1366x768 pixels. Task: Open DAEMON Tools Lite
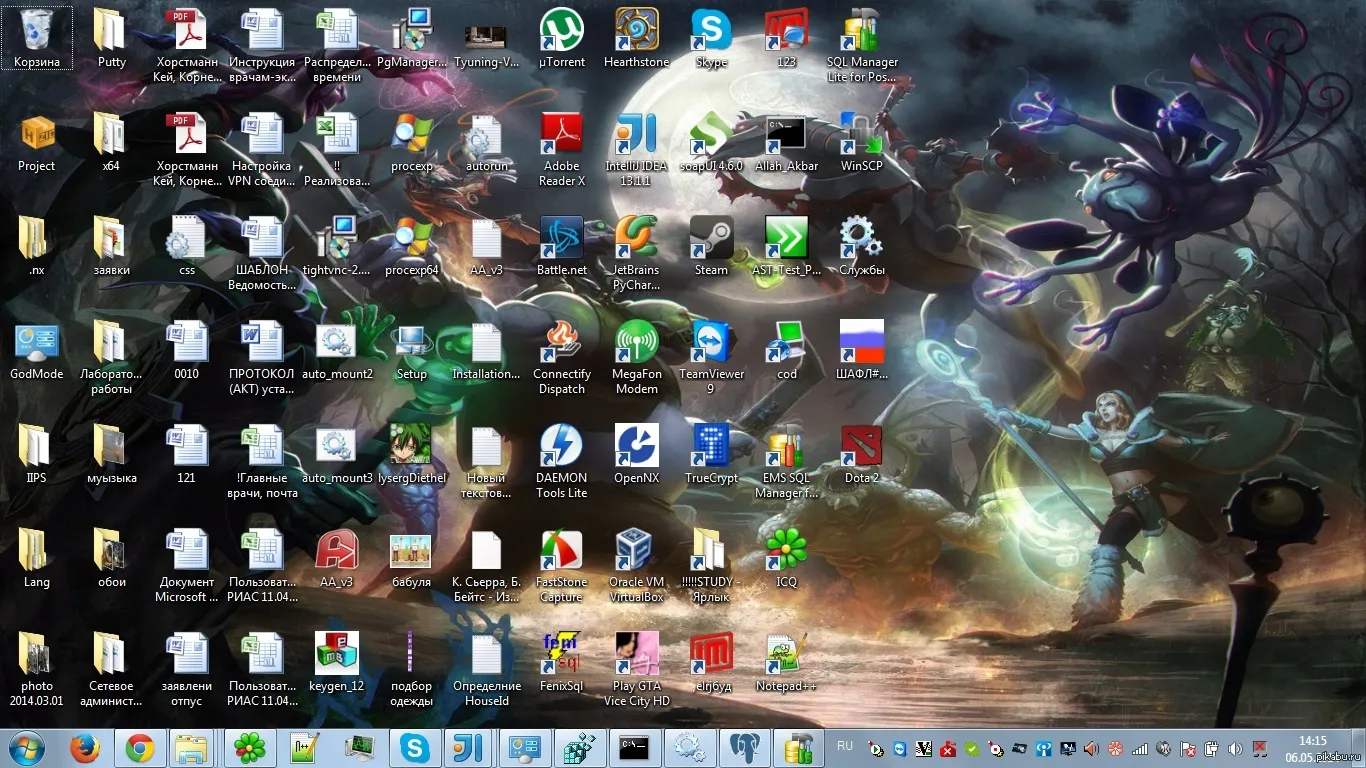coord(562,462)
